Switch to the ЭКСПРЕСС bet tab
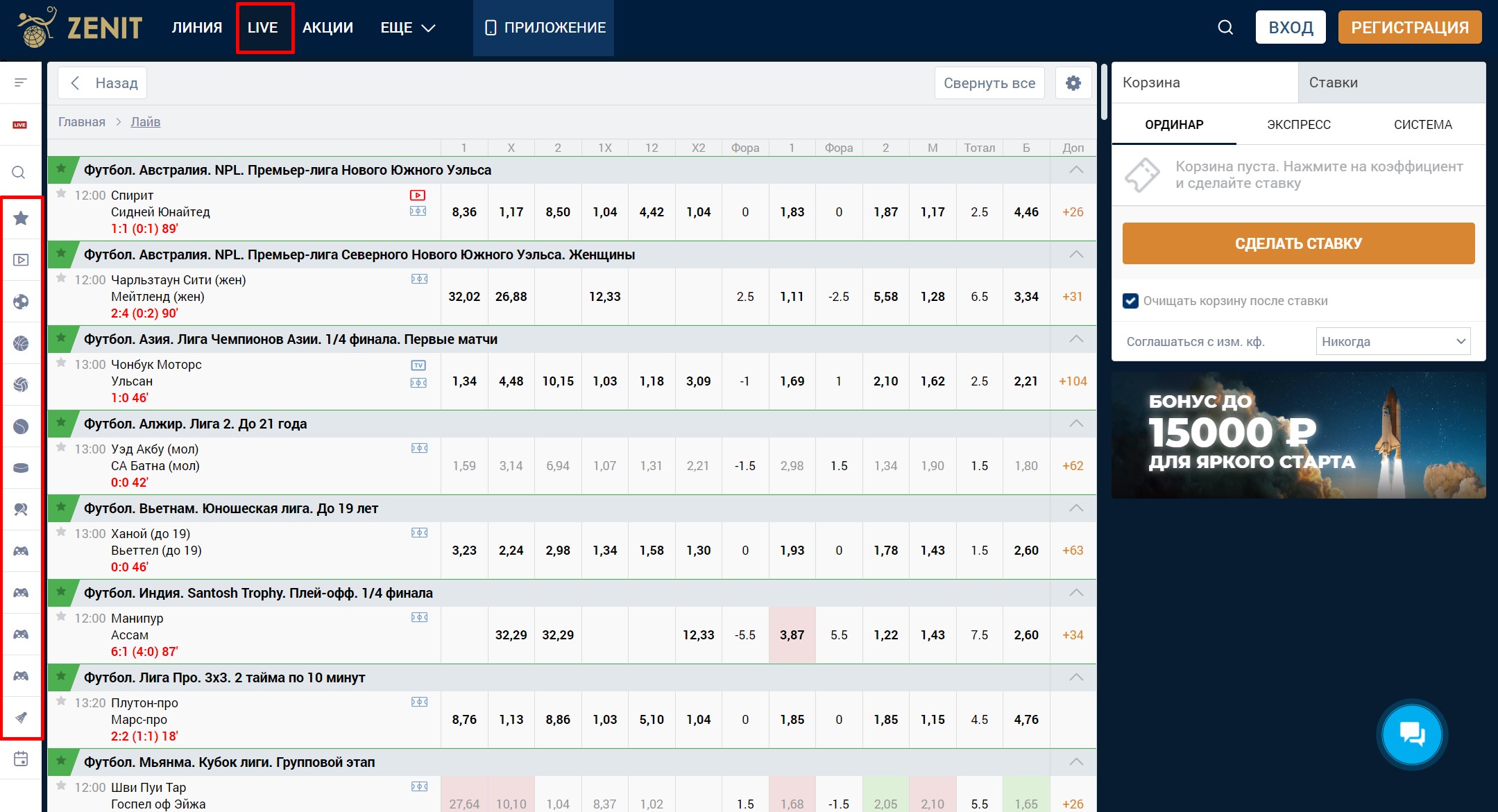This screenshot has height=812, width=1498. [x=1298, y=125]
